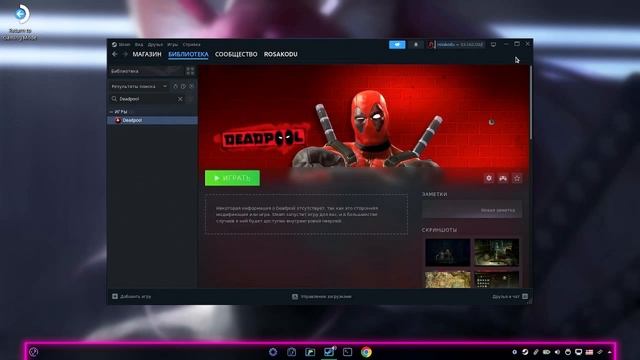
Task: Switch library to grid collections view
Action: click(190, 71)
